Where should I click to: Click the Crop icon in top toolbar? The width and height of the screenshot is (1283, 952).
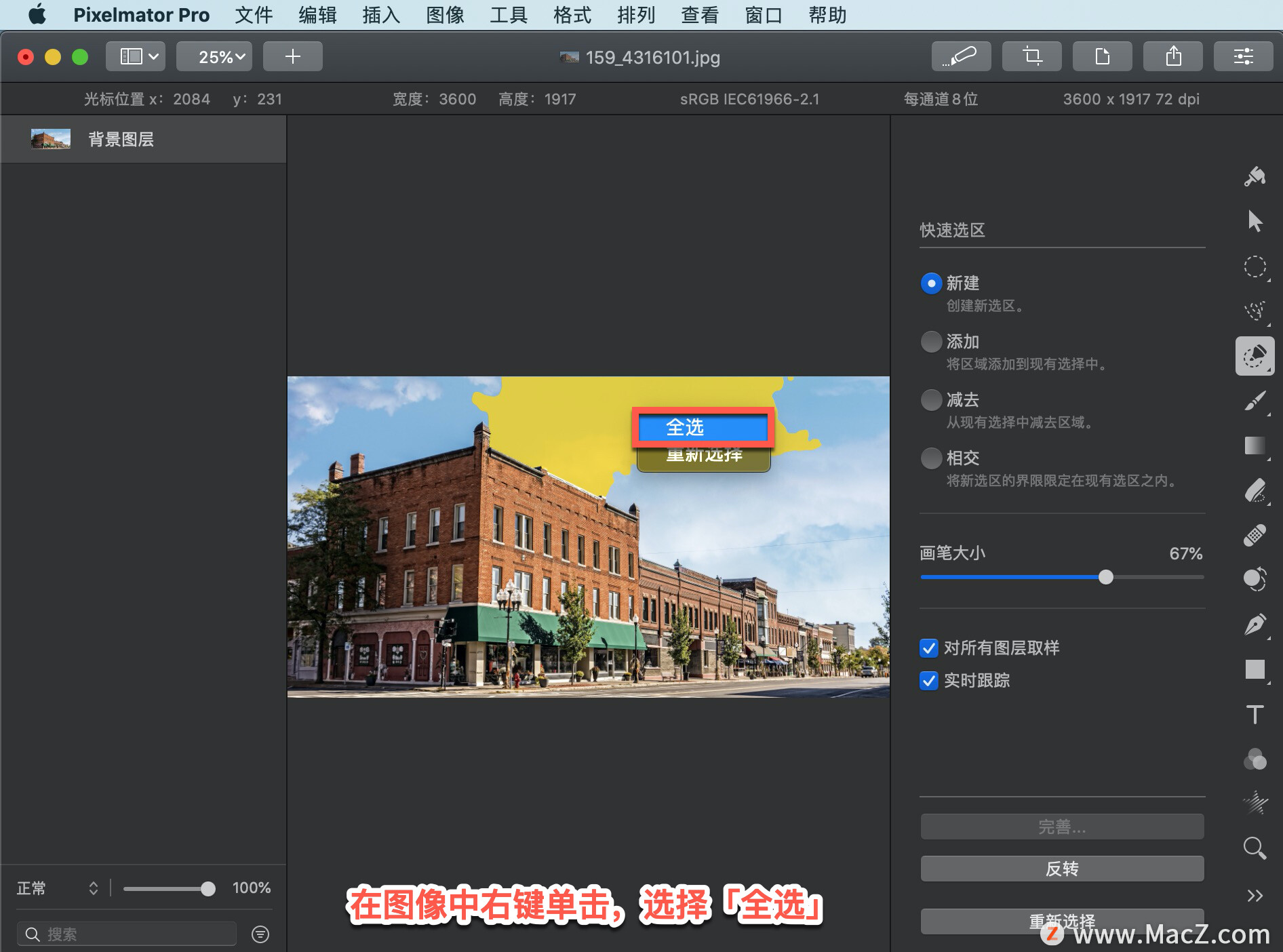[x=1031, y=56]
